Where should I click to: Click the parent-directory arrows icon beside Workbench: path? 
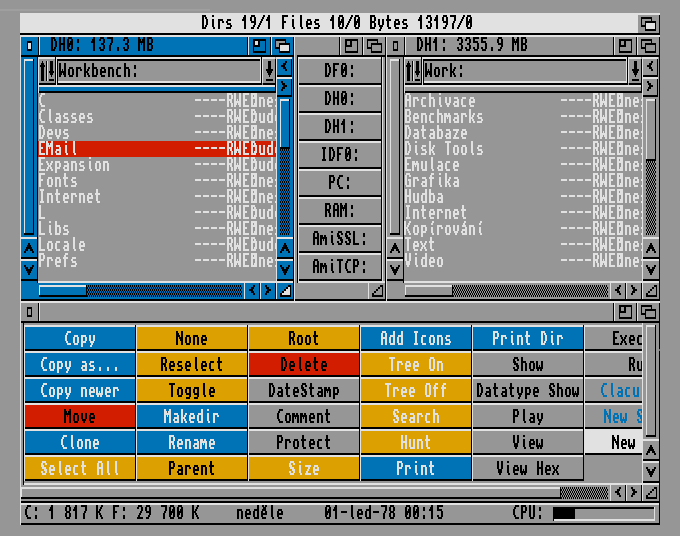[46, 71]
